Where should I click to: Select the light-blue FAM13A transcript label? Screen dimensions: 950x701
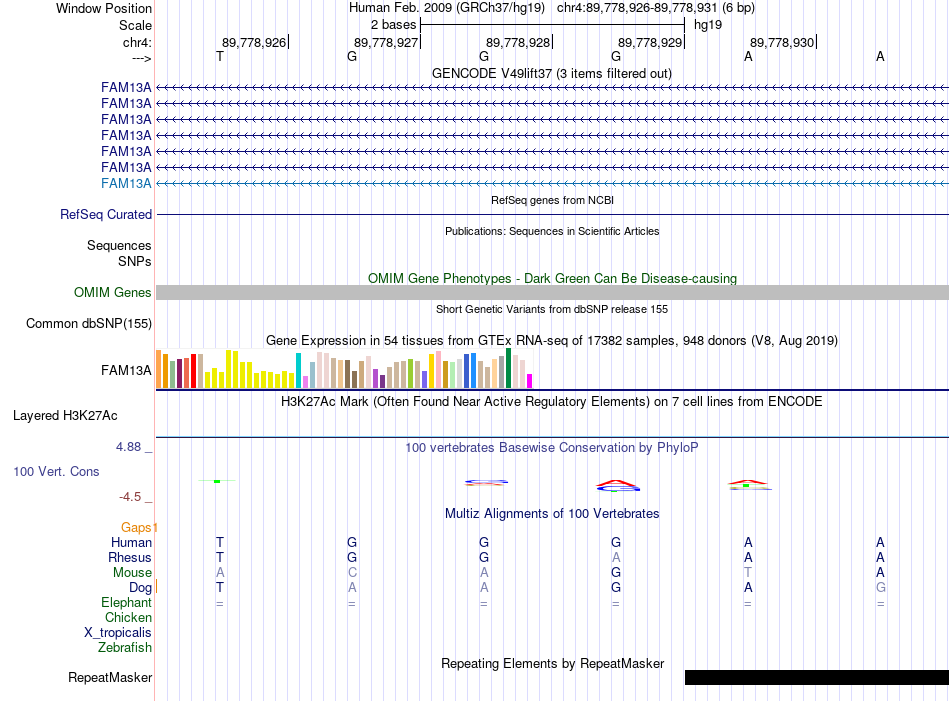pos(126,184)
